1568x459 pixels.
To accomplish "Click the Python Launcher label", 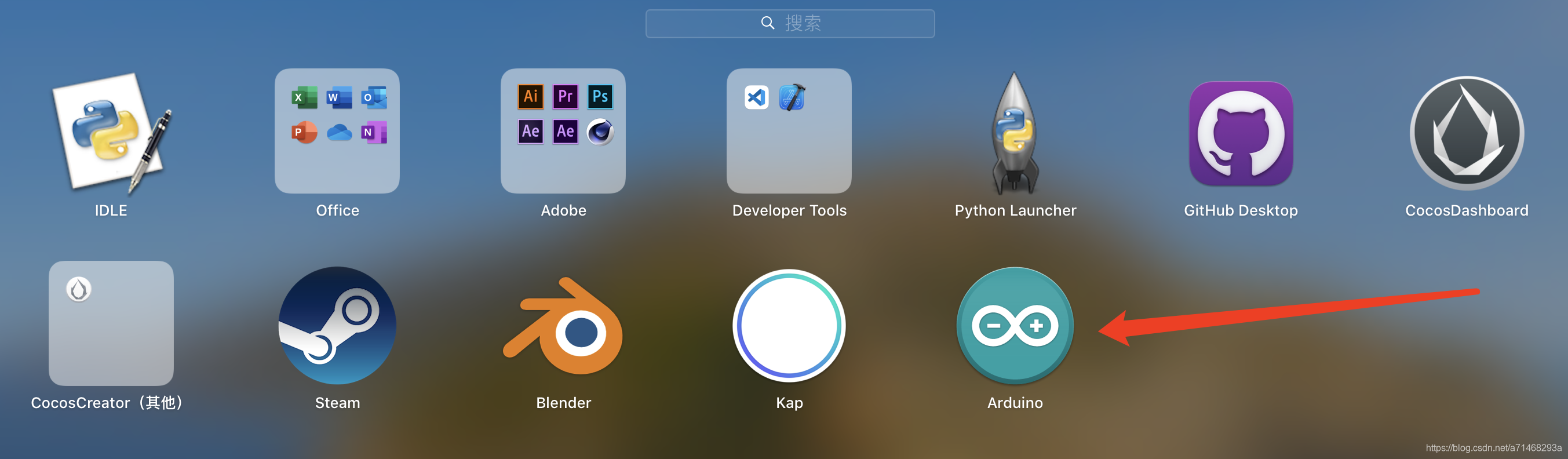I will [1015, 210].
